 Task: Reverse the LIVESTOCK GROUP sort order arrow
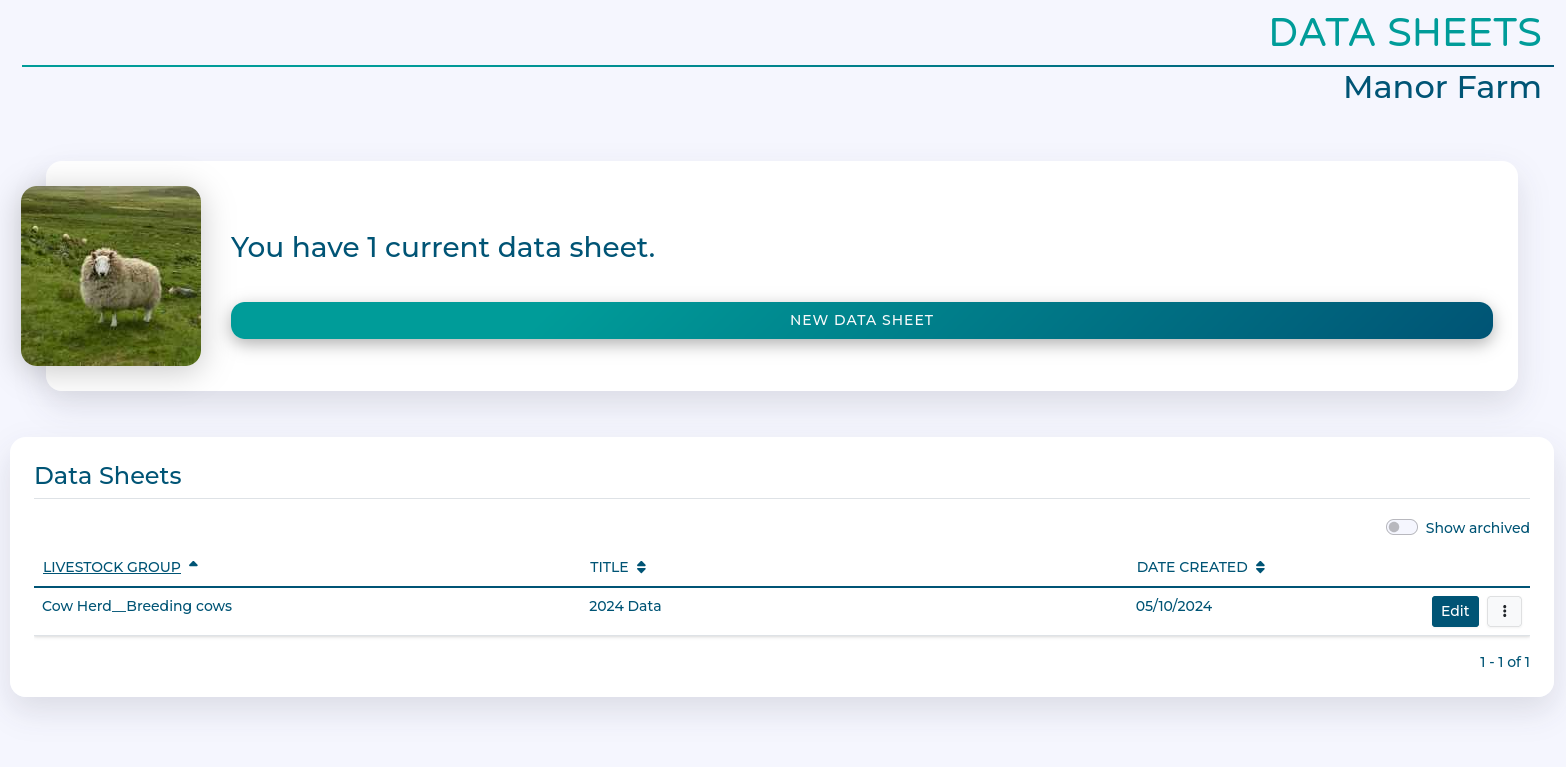point(193,565)
